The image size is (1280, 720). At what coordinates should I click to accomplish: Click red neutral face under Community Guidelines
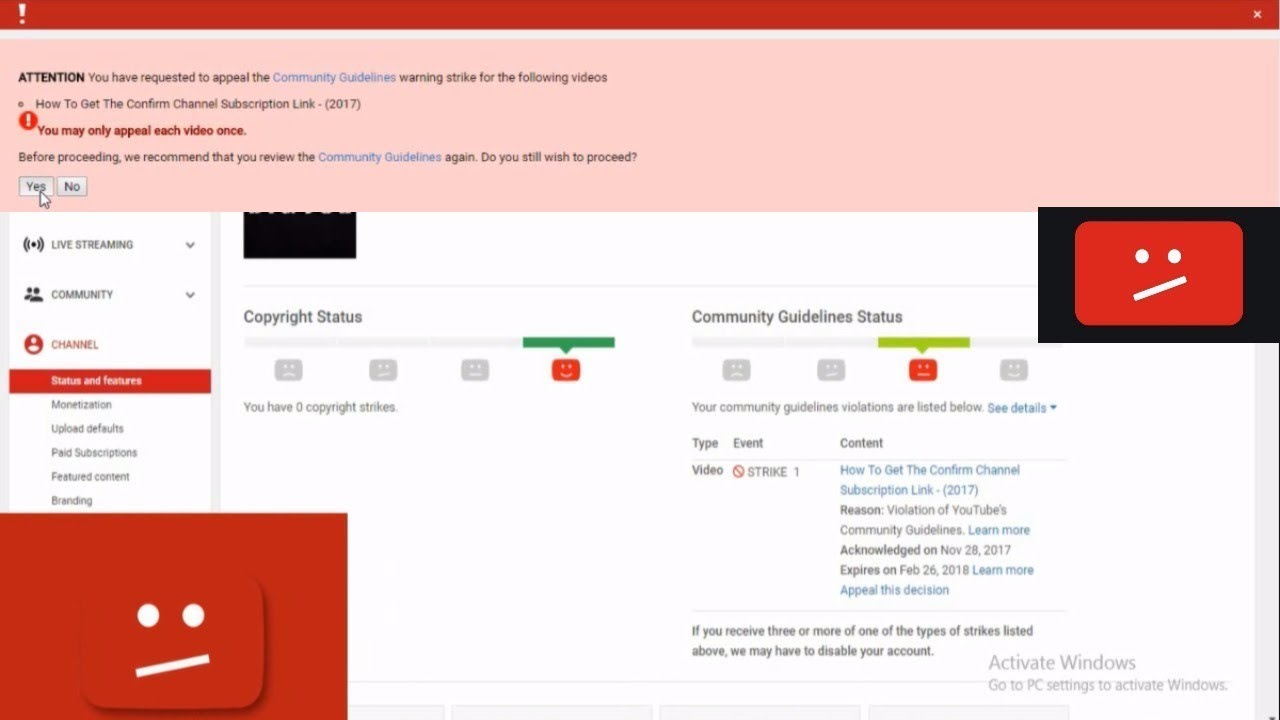(923, 370)
